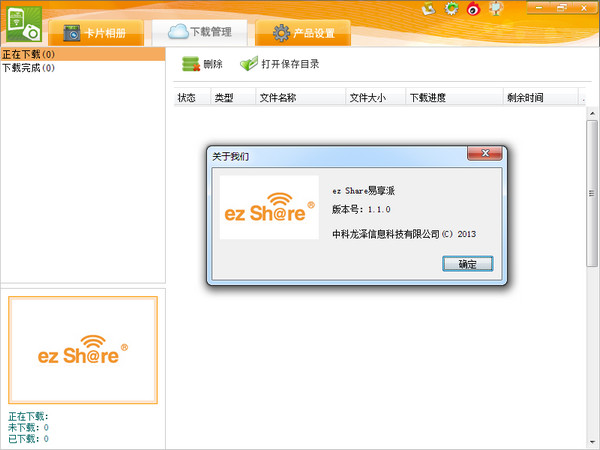The width and height of the screenshot is (600, 450).
Task: Sort by the 类型 column header
Action: tap(233, 98)
